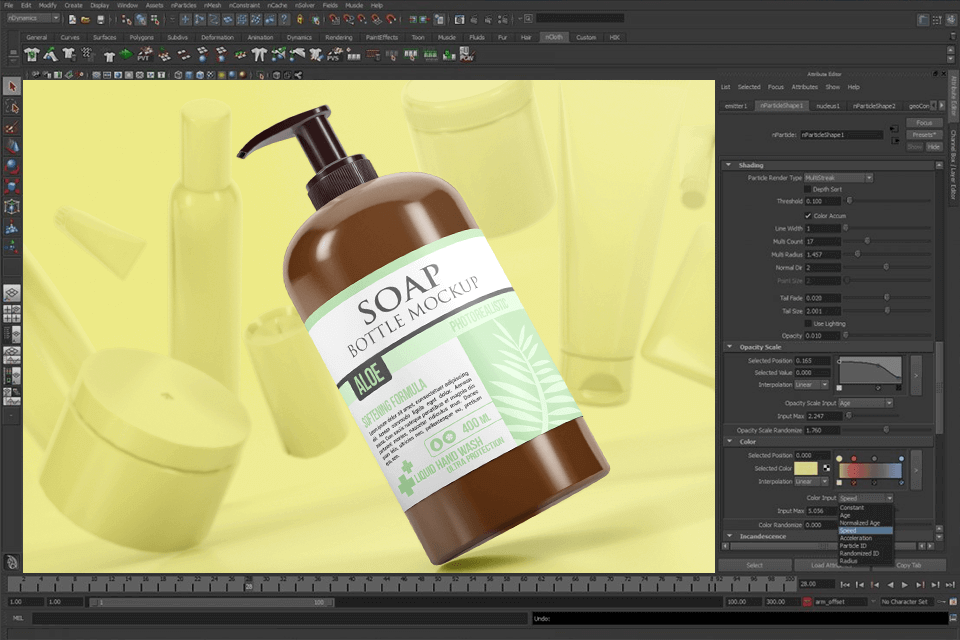Screen dimensions: 960x640
Task: Click the Select button below the Attribute Editor
Action: coord(754,565)
